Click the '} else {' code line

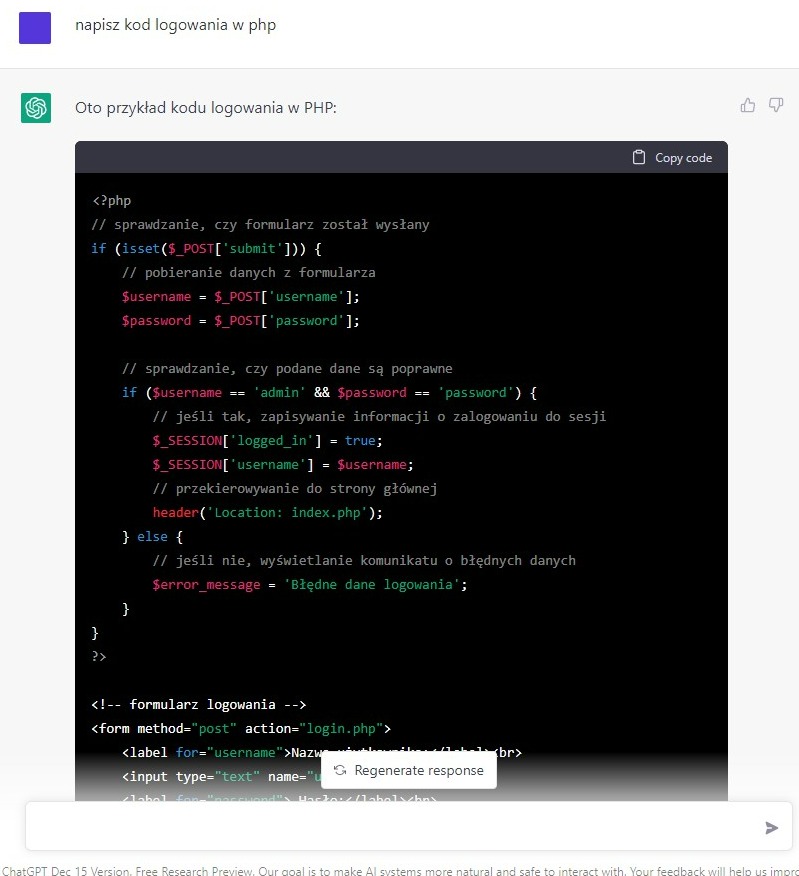pos(153,537)
